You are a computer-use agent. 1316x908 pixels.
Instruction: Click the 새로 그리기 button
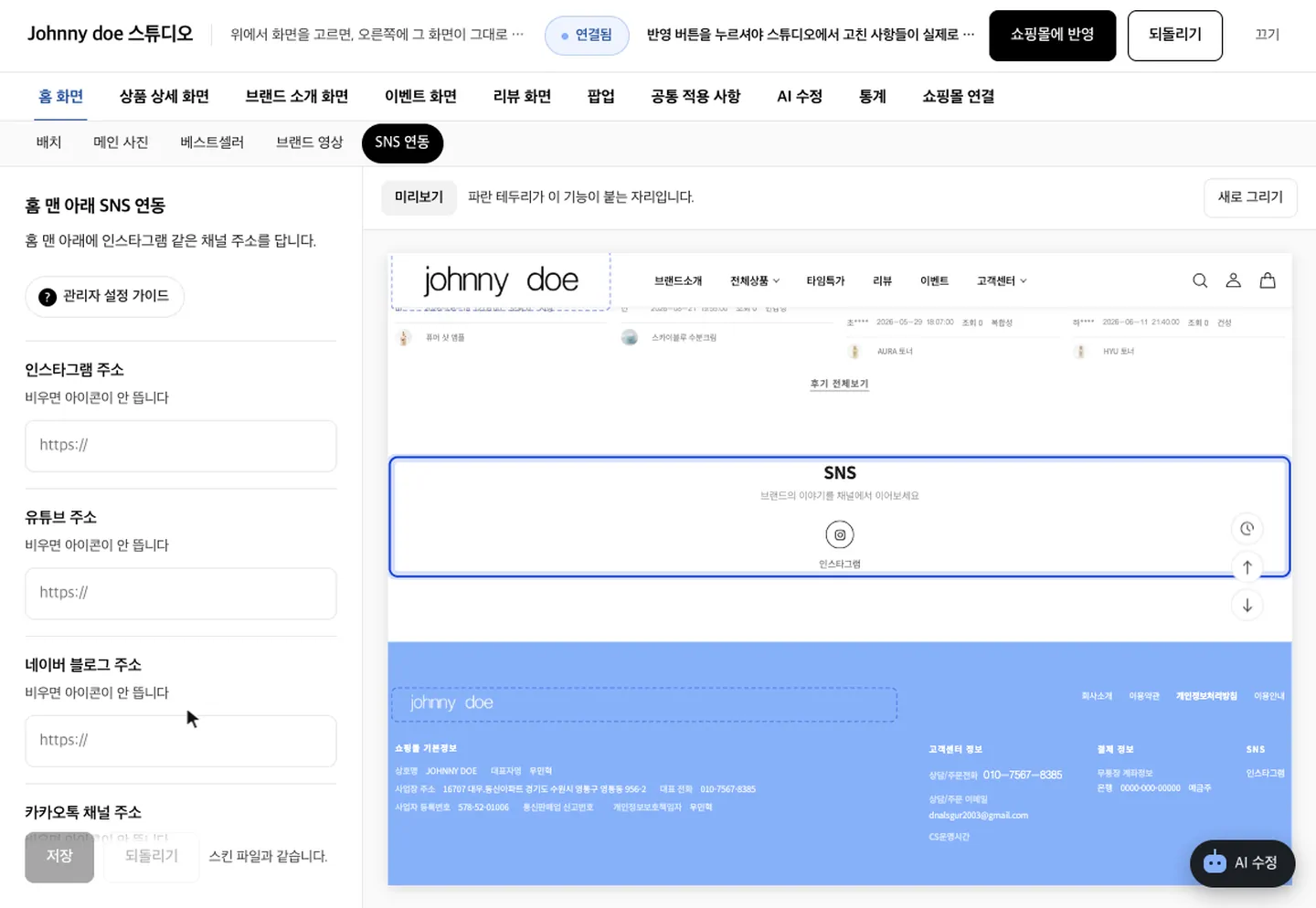pos(1250,197)
